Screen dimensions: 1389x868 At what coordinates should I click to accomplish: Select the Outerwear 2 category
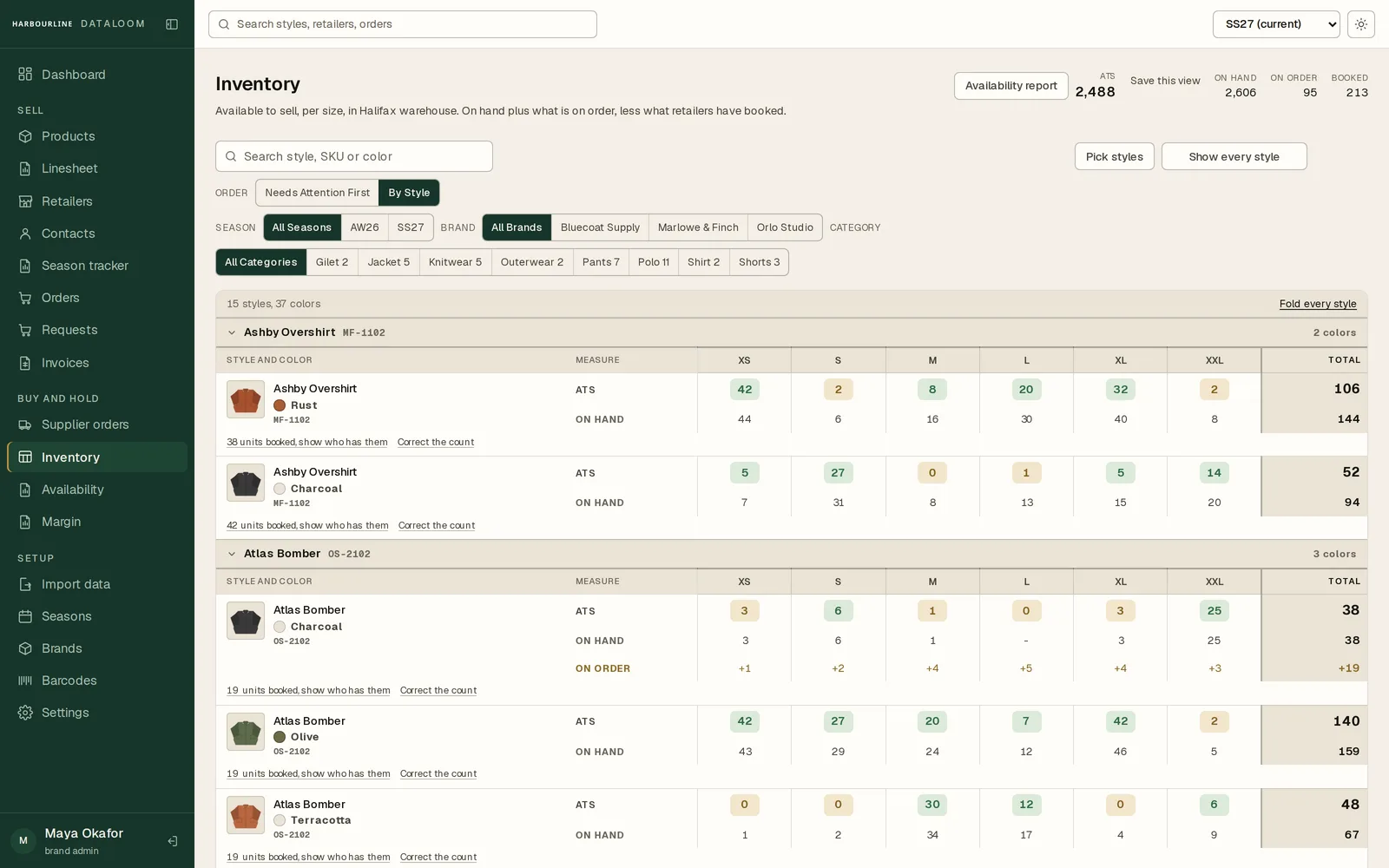[532, 262]
